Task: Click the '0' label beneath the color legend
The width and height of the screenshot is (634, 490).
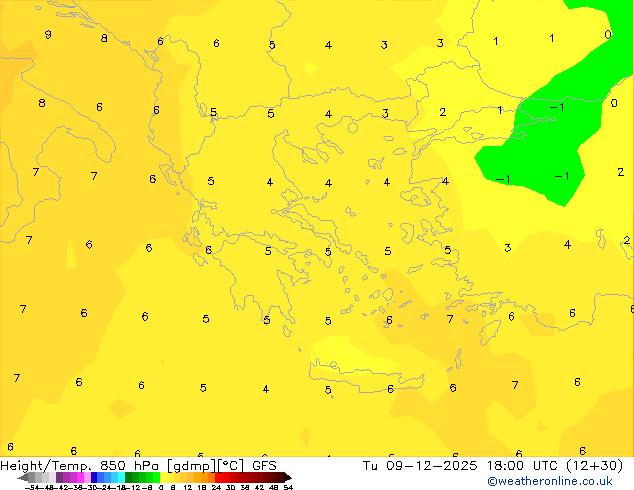Action: [161, 487]
